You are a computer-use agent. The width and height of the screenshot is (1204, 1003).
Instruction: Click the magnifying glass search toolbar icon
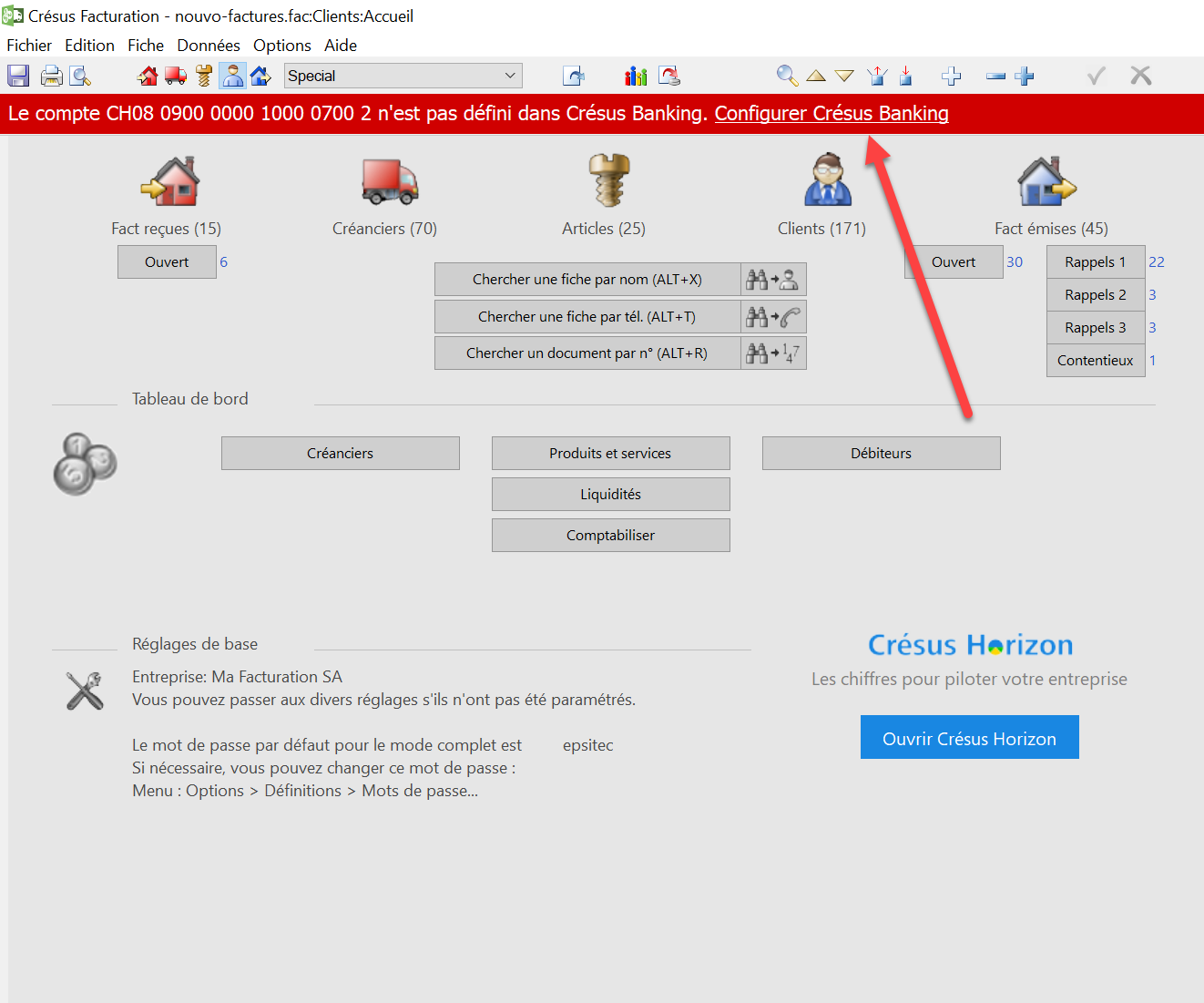tap(788, 76)
